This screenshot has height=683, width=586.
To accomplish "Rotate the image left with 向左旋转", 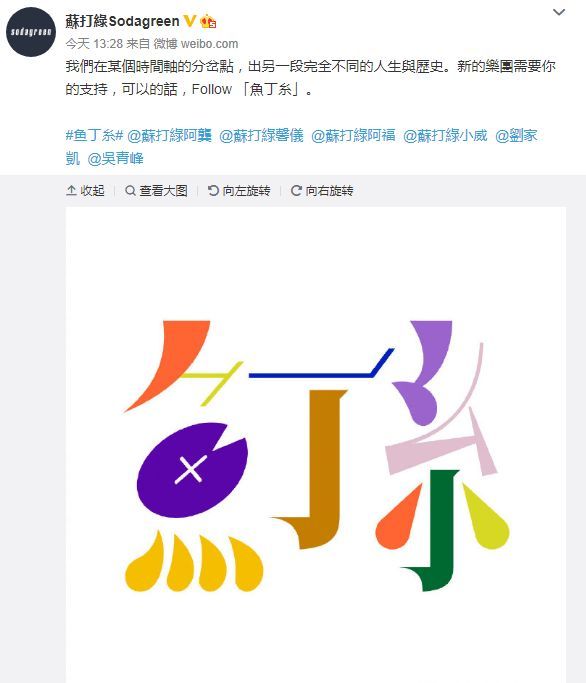I will 239,190.
